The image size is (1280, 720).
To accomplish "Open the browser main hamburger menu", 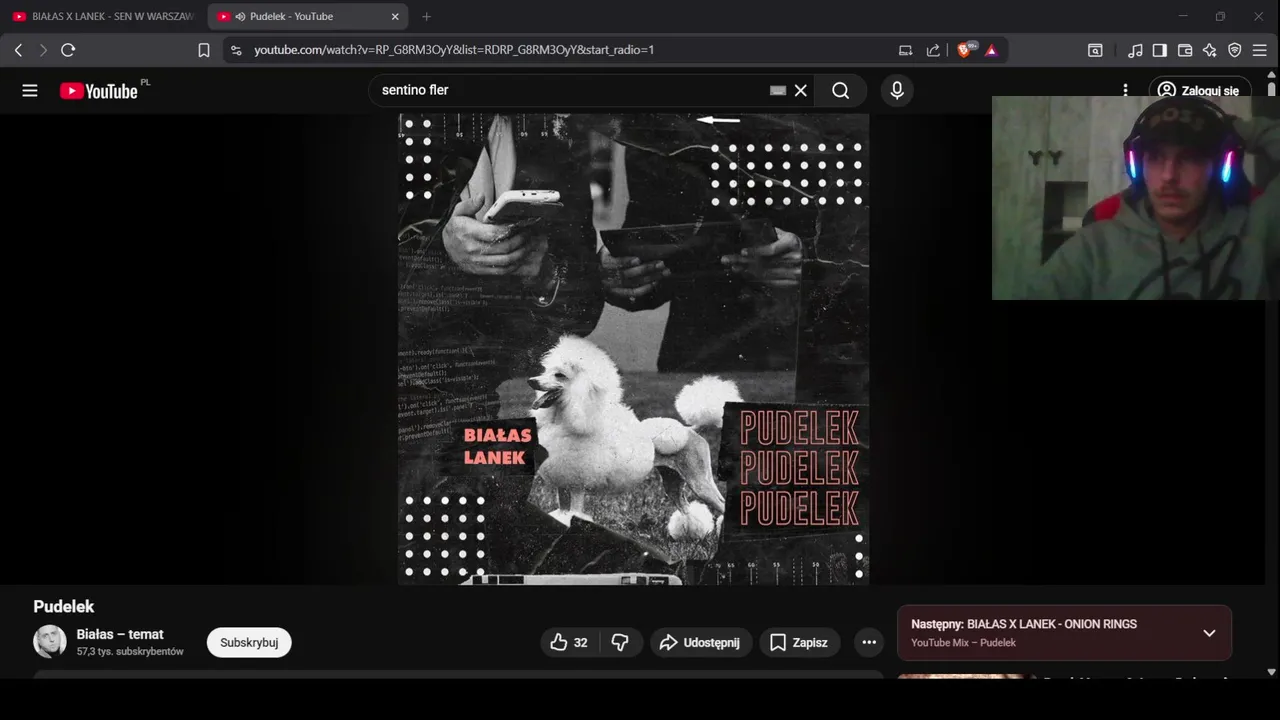I will click(1260, 50).
